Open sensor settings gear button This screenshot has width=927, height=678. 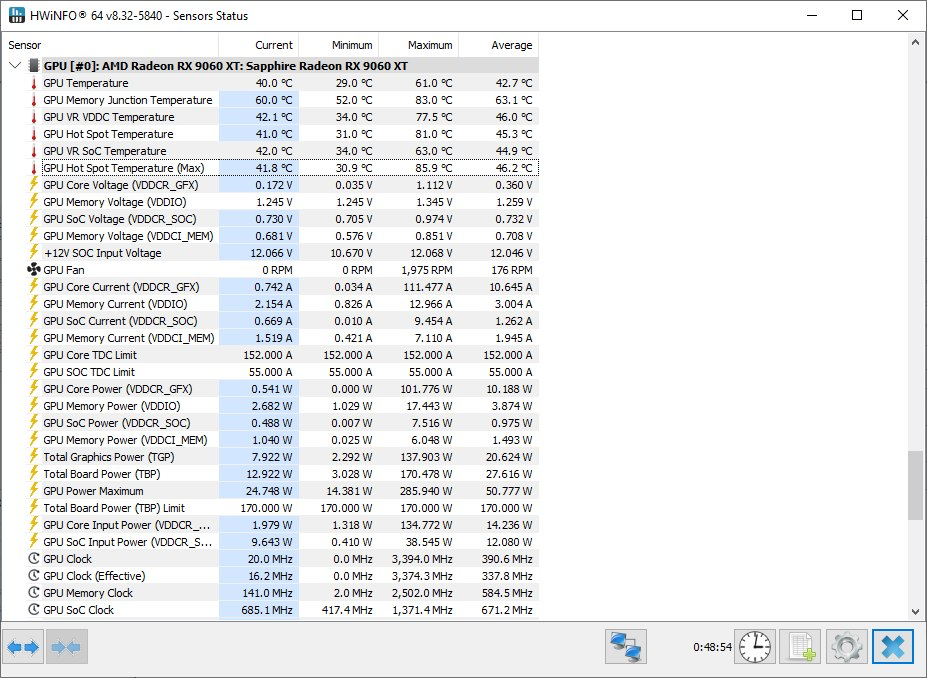click(847, 647)
